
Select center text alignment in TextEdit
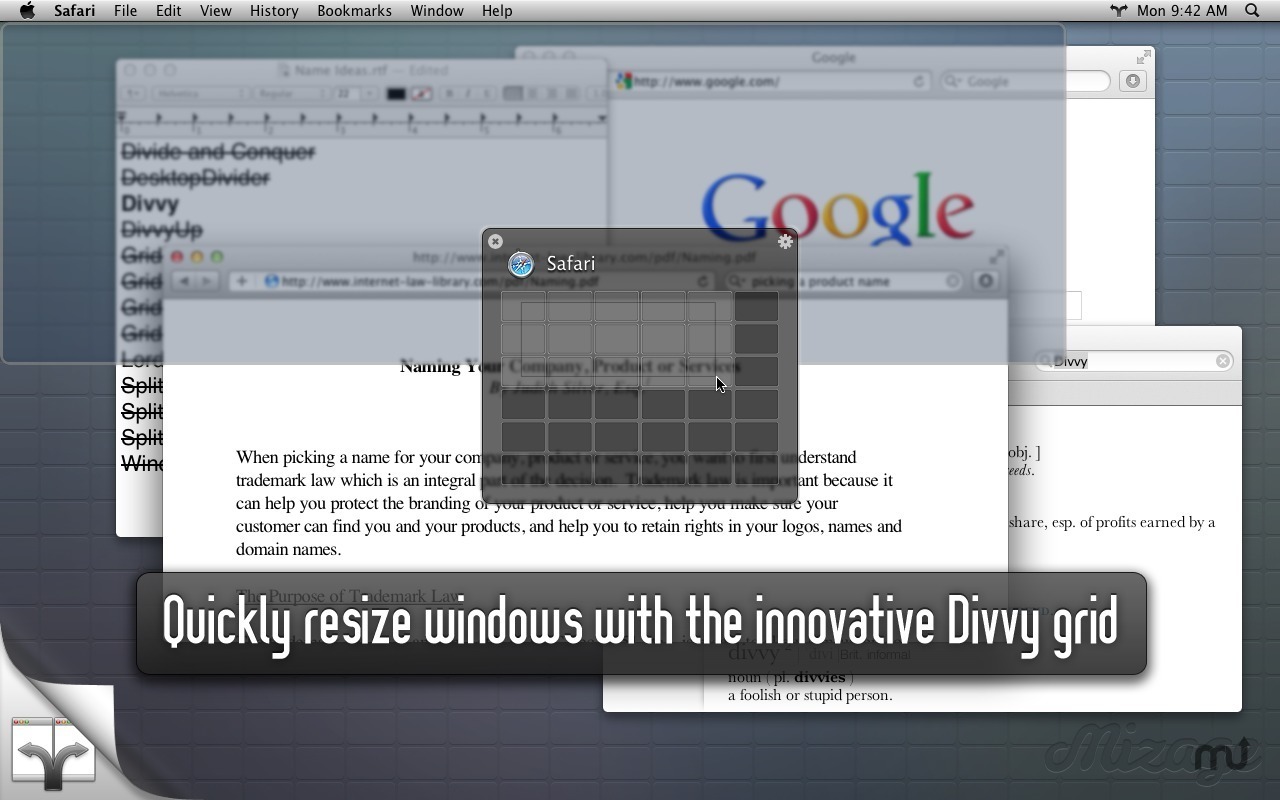pyautogui.click(x=532, y=94)
